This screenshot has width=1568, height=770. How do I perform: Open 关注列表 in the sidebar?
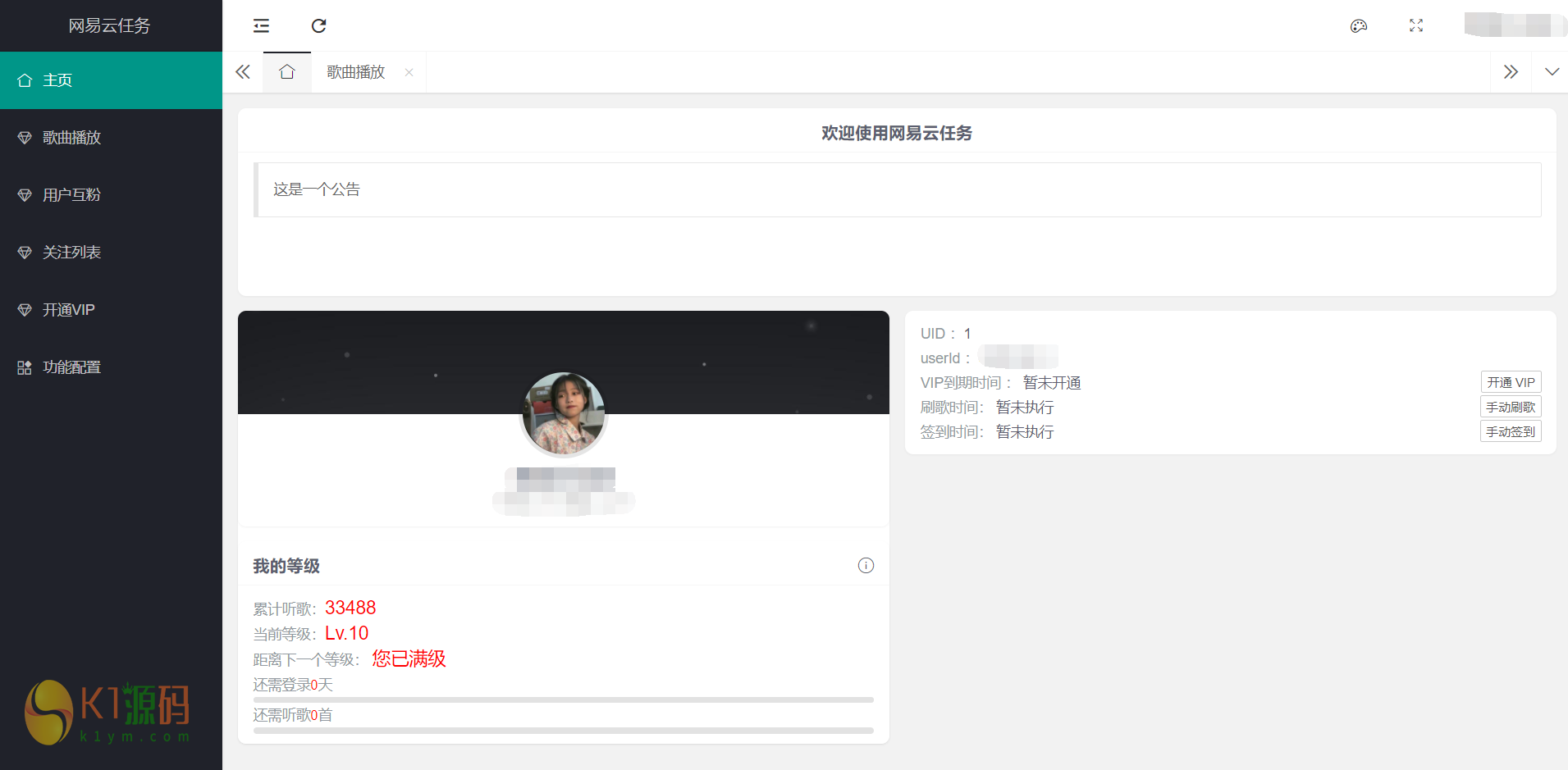[x=111, y=253]
